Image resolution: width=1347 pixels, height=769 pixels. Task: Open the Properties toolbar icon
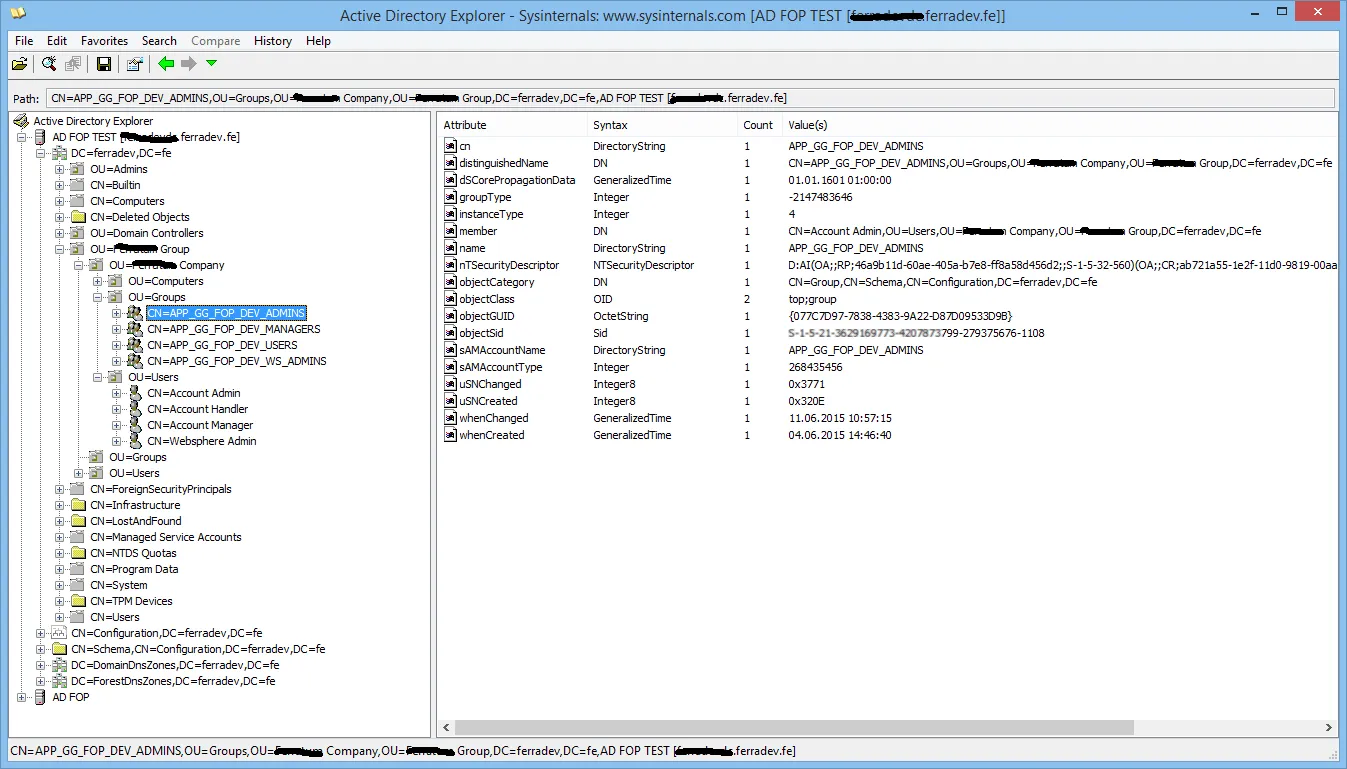[134, 64]
